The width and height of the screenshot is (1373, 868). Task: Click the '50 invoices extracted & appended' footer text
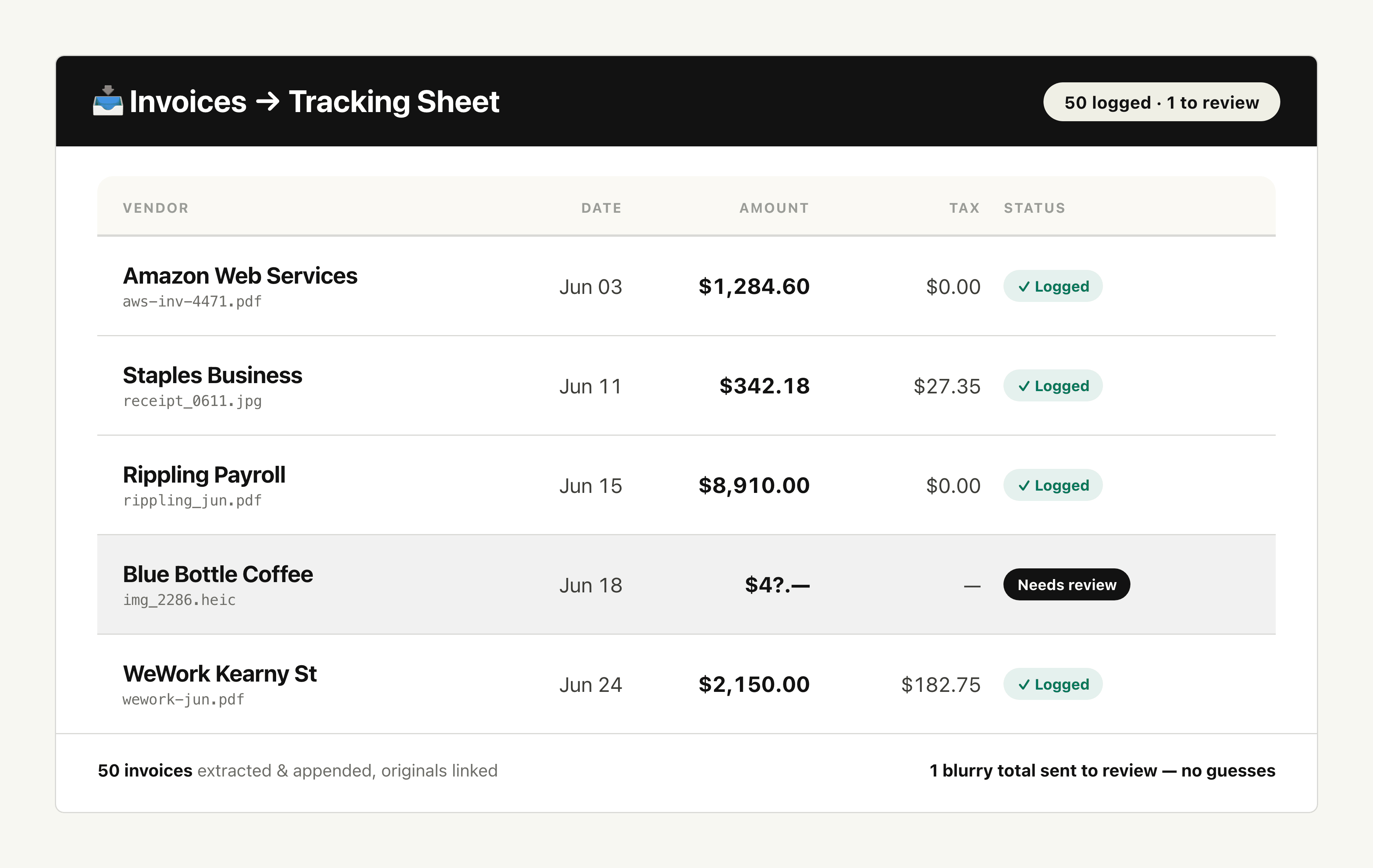click(x=297, y=770)
